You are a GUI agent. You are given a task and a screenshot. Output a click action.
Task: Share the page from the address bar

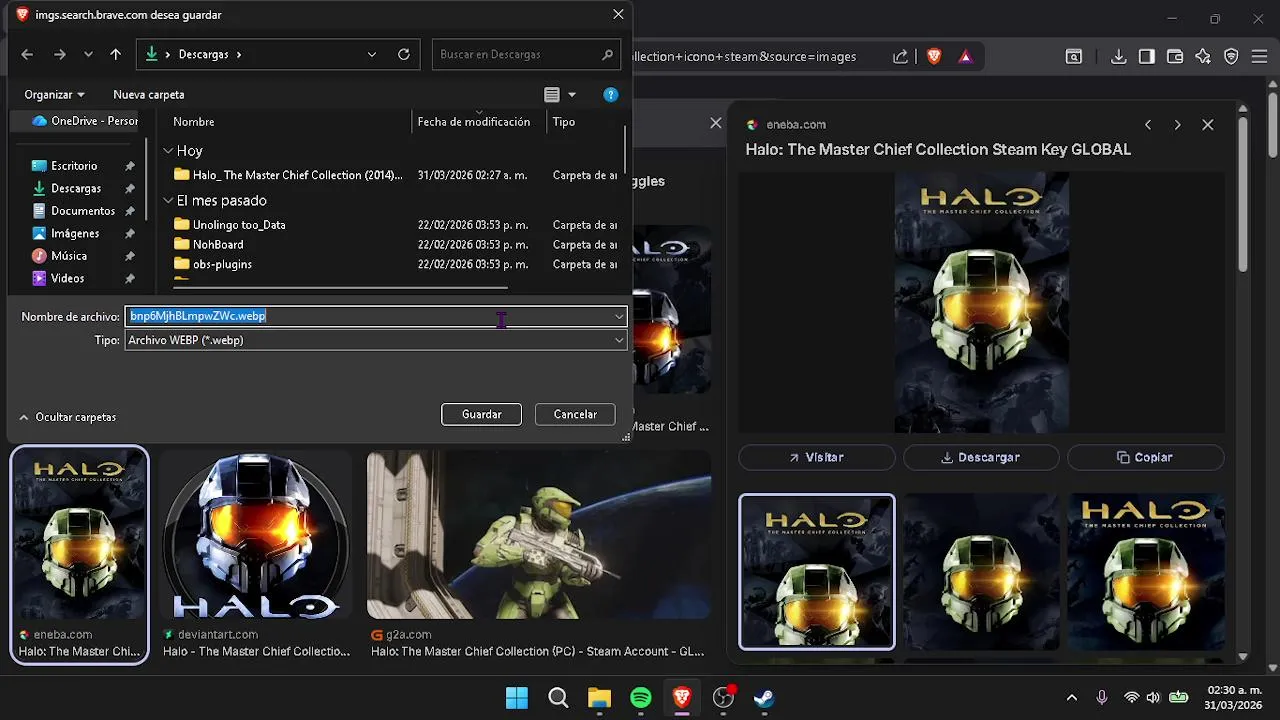pyautogui.click(x=900, y=57)
